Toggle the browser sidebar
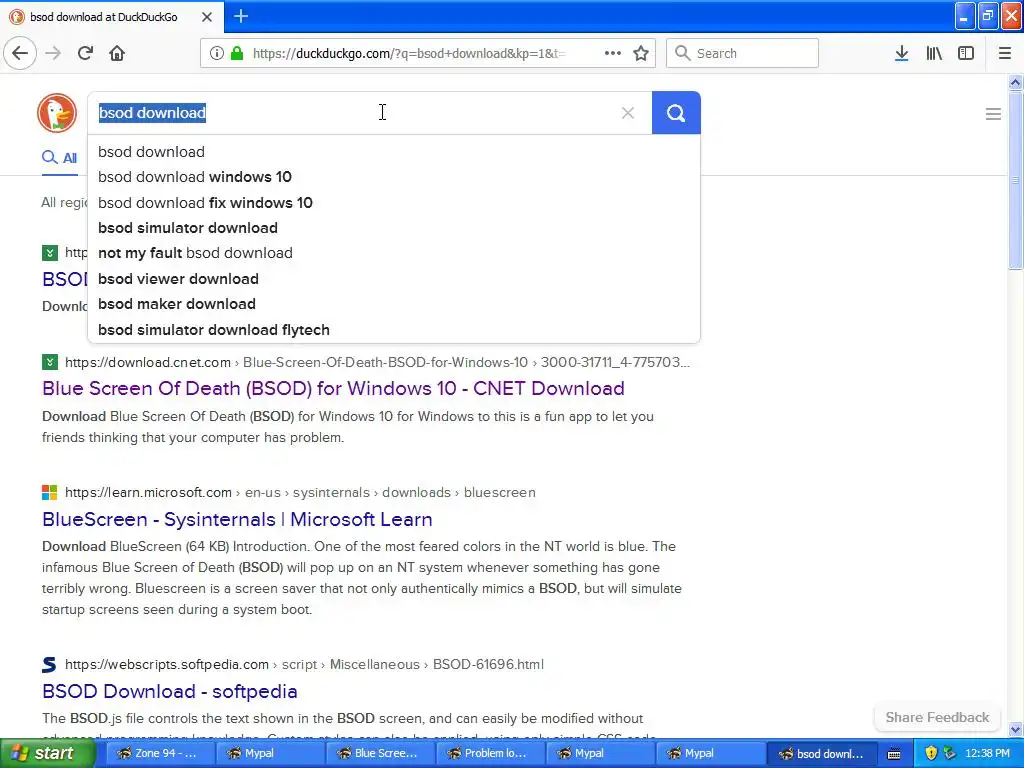The image size is (1024, 768). coord(966,53)
